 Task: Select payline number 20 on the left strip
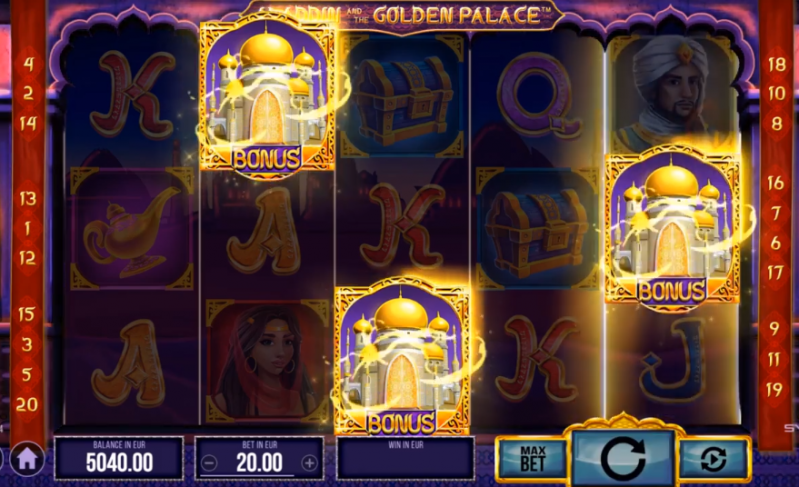coord(27,404)
